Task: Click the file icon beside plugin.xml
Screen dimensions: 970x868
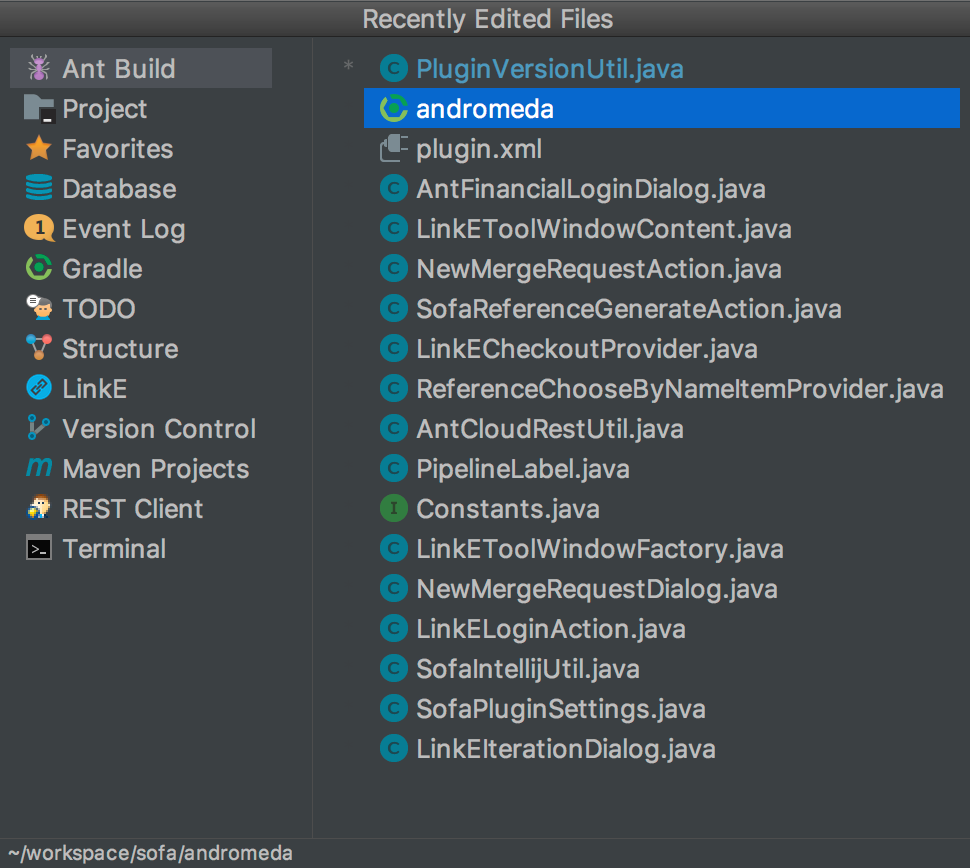Action: click(393, 148)
